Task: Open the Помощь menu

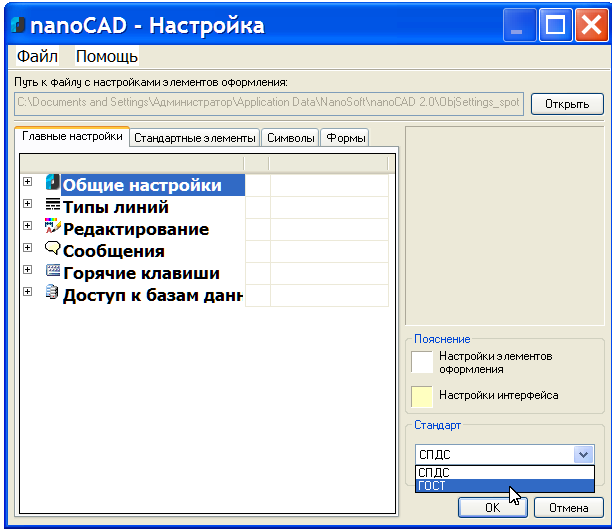Action: pyautogui.click(x=107, y=56)
